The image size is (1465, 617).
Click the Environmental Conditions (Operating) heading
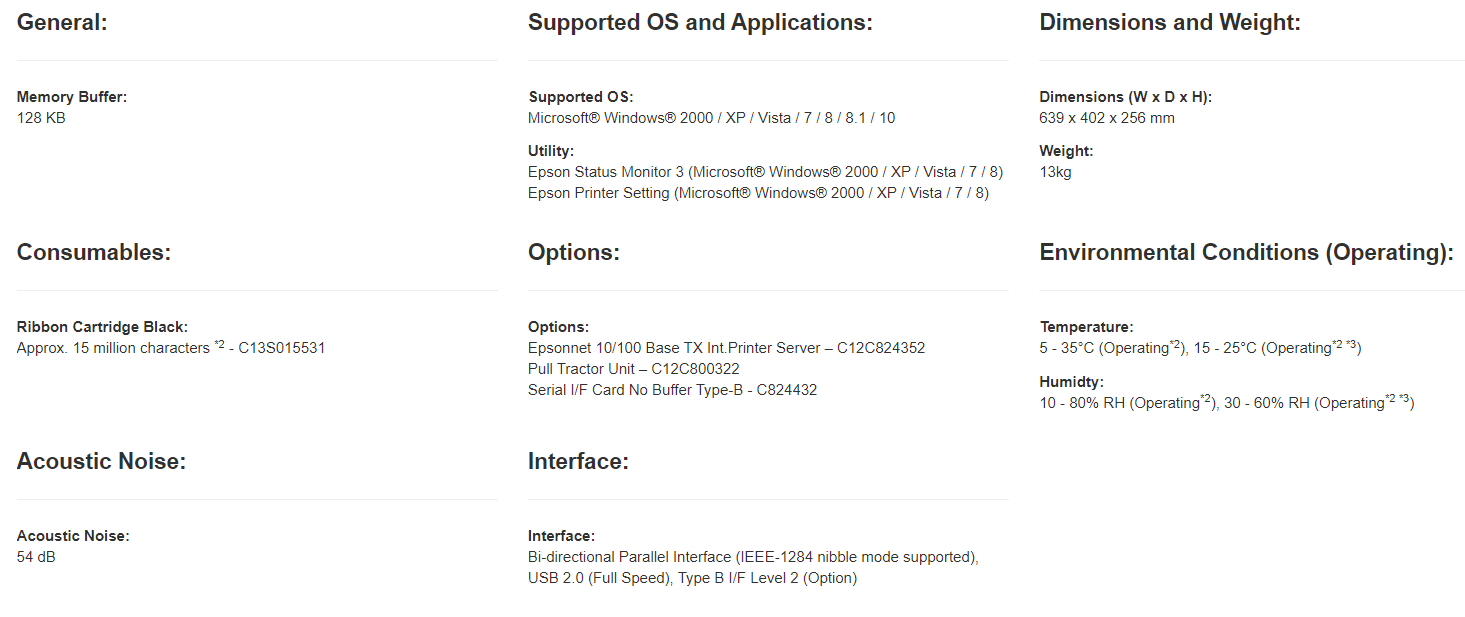tap(1246, 252)
